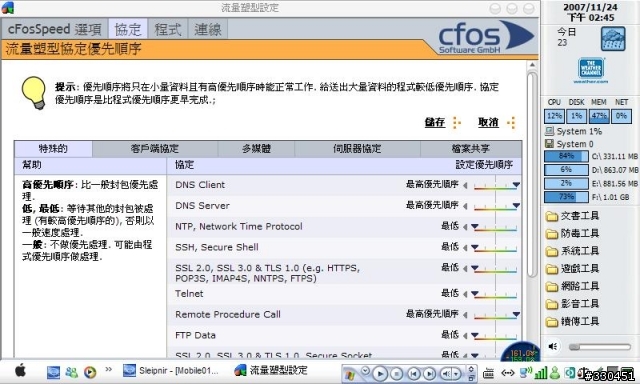640x384 pixels.
Task: Expand the quick launch overflow chevron
Action: [x=108, y=369]
